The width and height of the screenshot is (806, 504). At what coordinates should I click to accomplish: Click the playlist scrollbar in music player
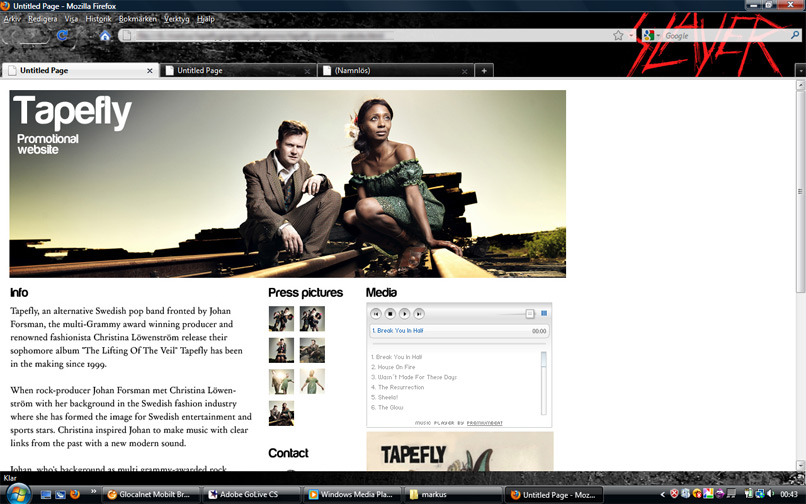(x=544, y=383)
